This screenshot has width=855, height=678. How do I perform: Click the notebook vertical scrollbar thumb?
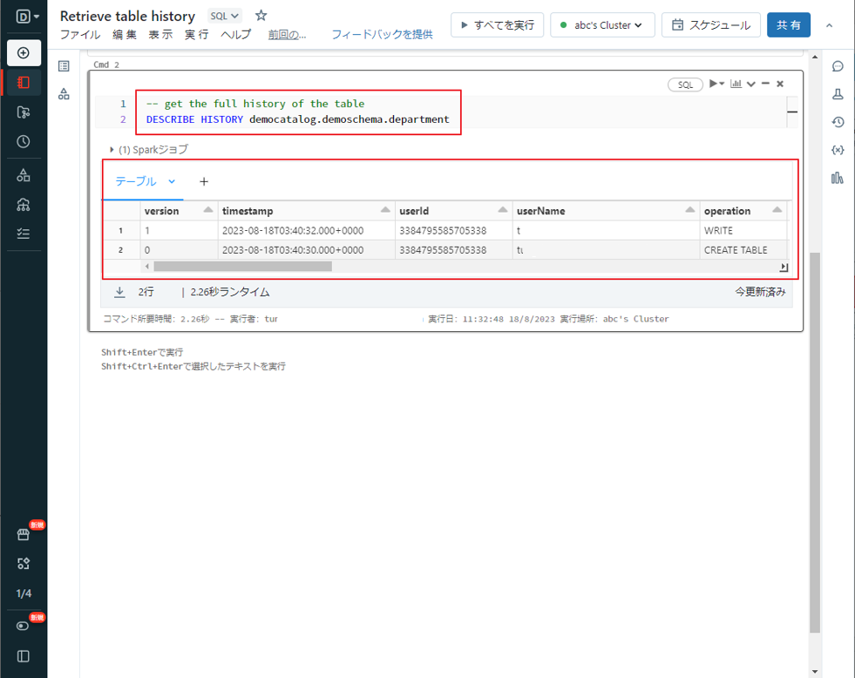(815, 442)
